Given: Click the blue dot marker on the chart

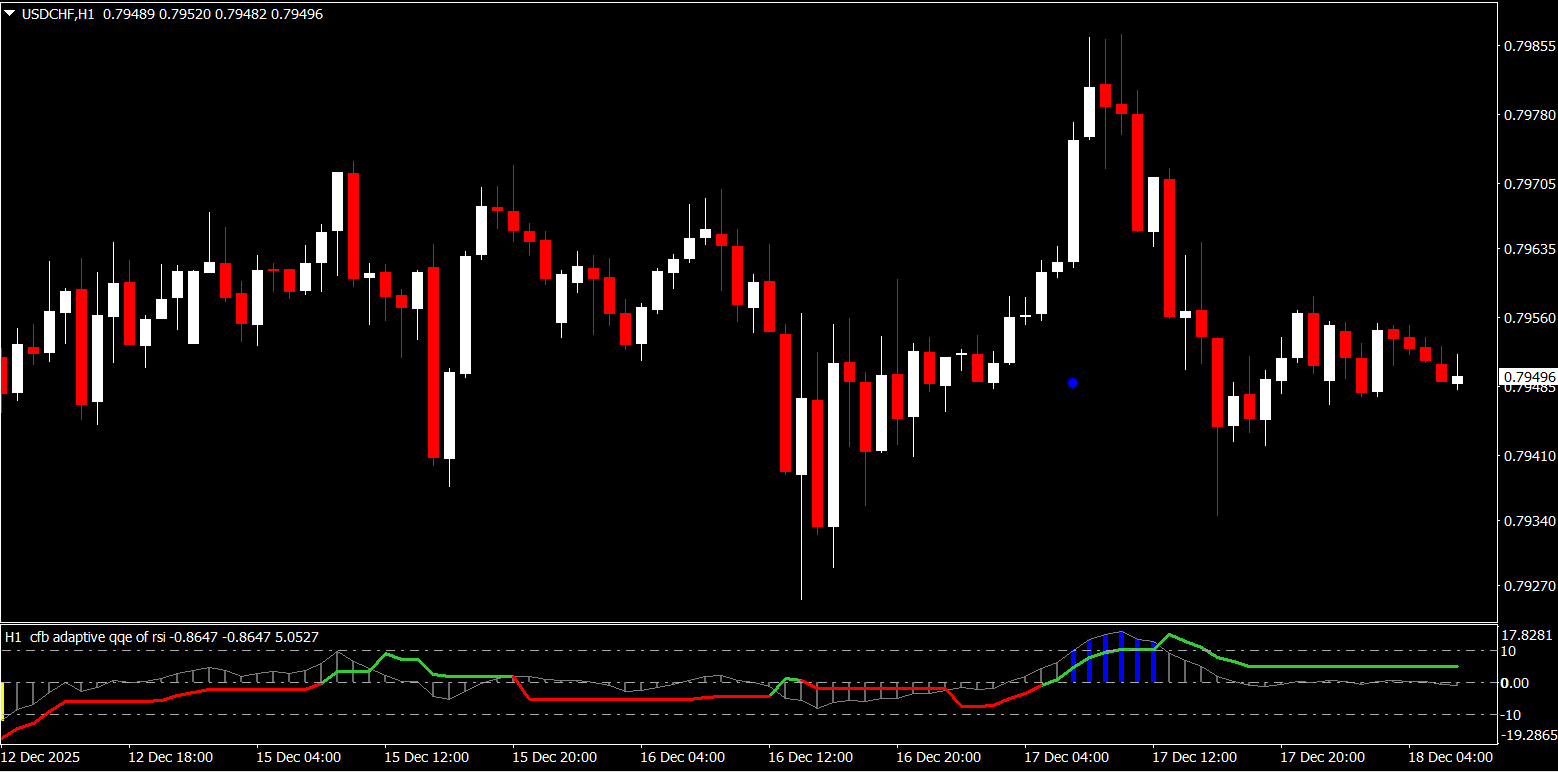Looking at the screenshot, I should point(1073,383).
